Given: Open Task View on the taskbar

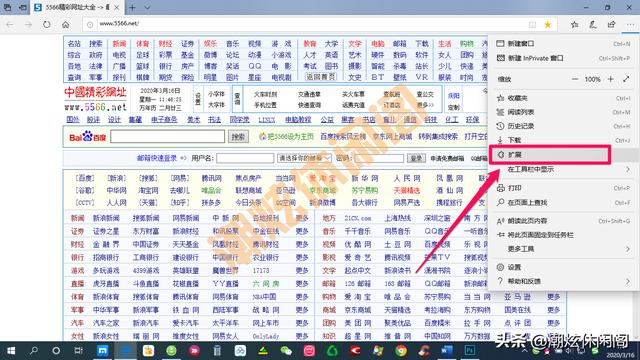Looking at the screenshot, I should pyautogui.click(x=78, y=351).
